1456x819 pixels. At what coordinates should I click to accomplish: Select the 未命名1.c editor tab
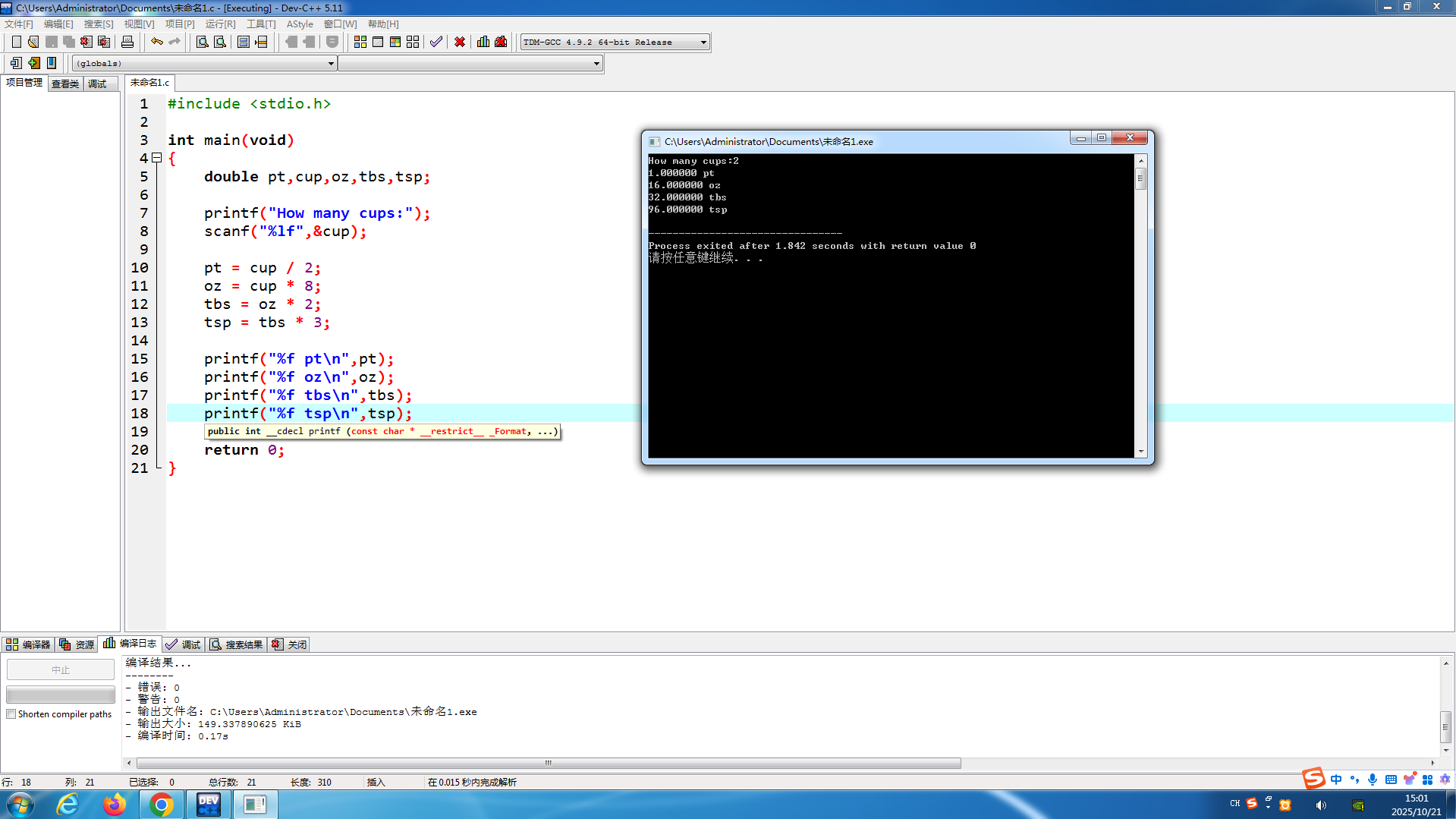click(150, 83)
